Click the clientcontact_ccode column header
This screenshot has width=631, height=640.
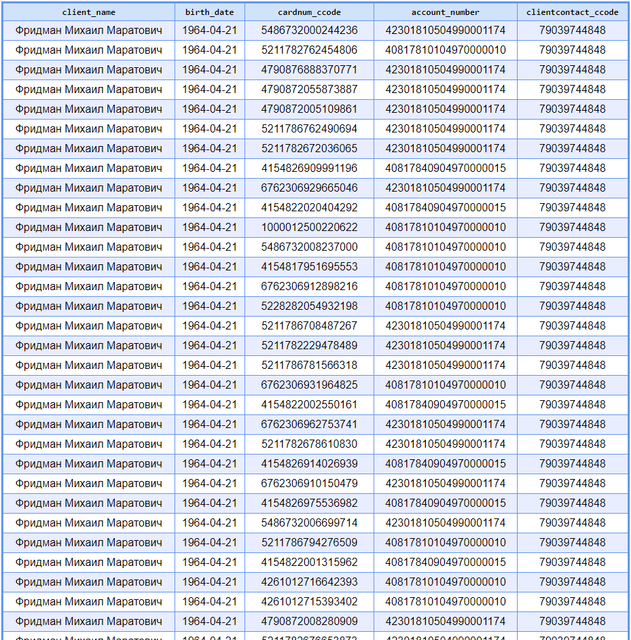click(572, 12)
